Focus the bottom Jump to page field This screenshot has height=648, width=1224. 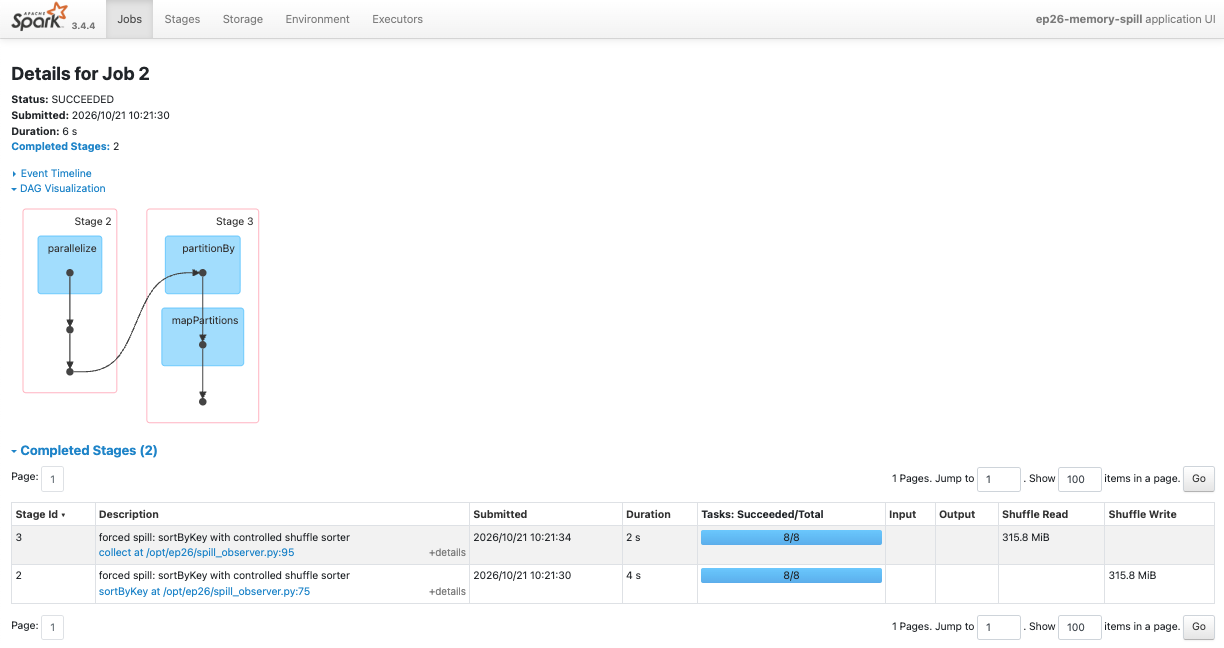(999, 627)
